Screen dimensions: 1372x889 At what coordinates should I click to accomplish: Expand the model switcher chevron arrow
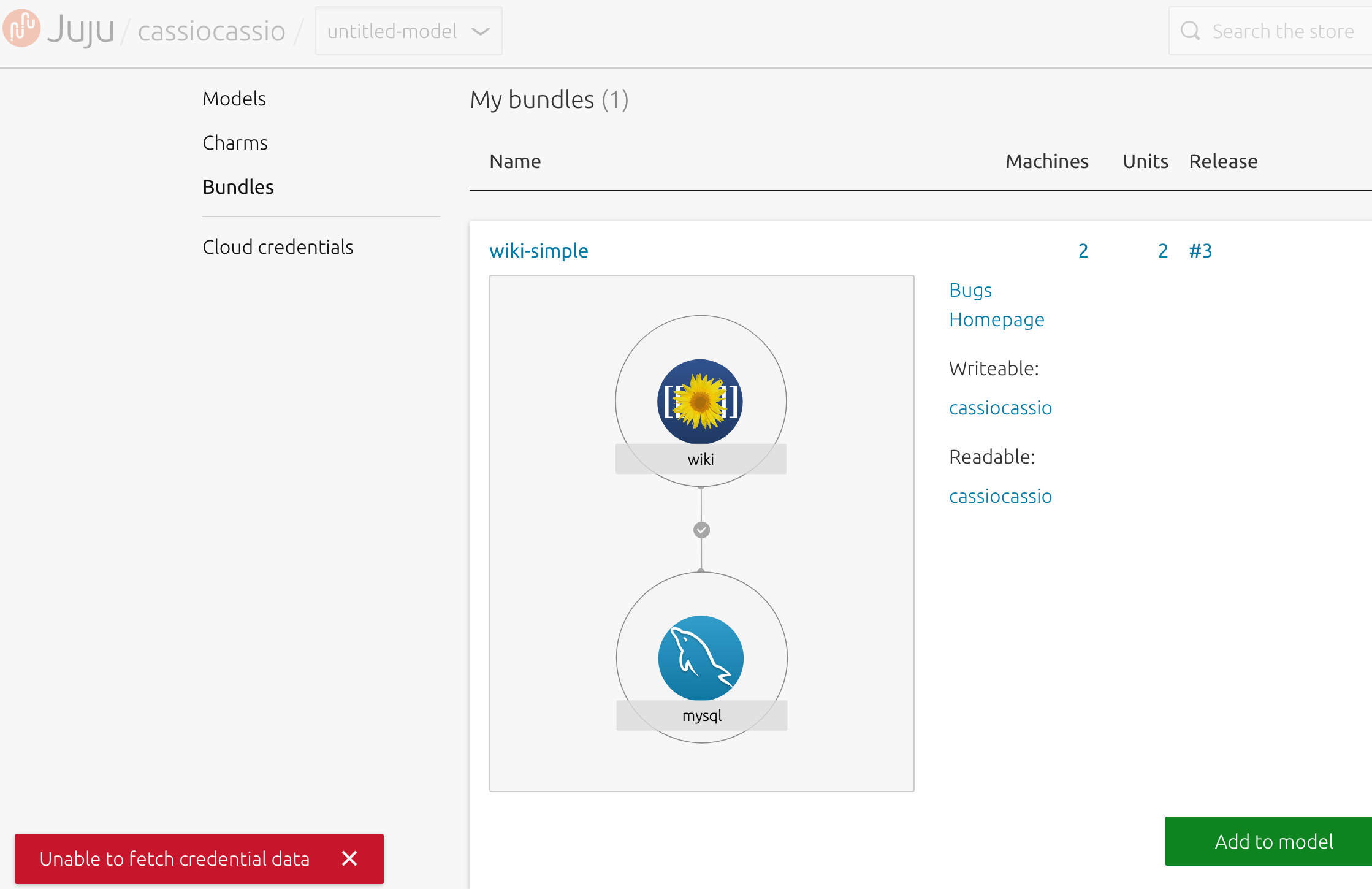481,31
